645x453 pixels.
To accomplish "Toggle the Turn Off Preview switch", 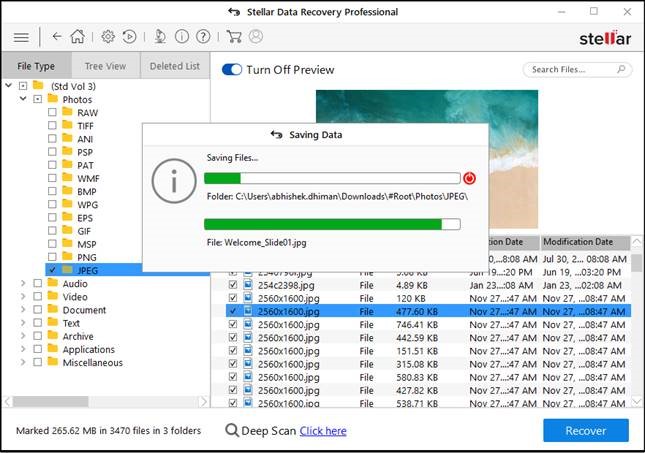I will pyautogui.click(x=232, y=70).
